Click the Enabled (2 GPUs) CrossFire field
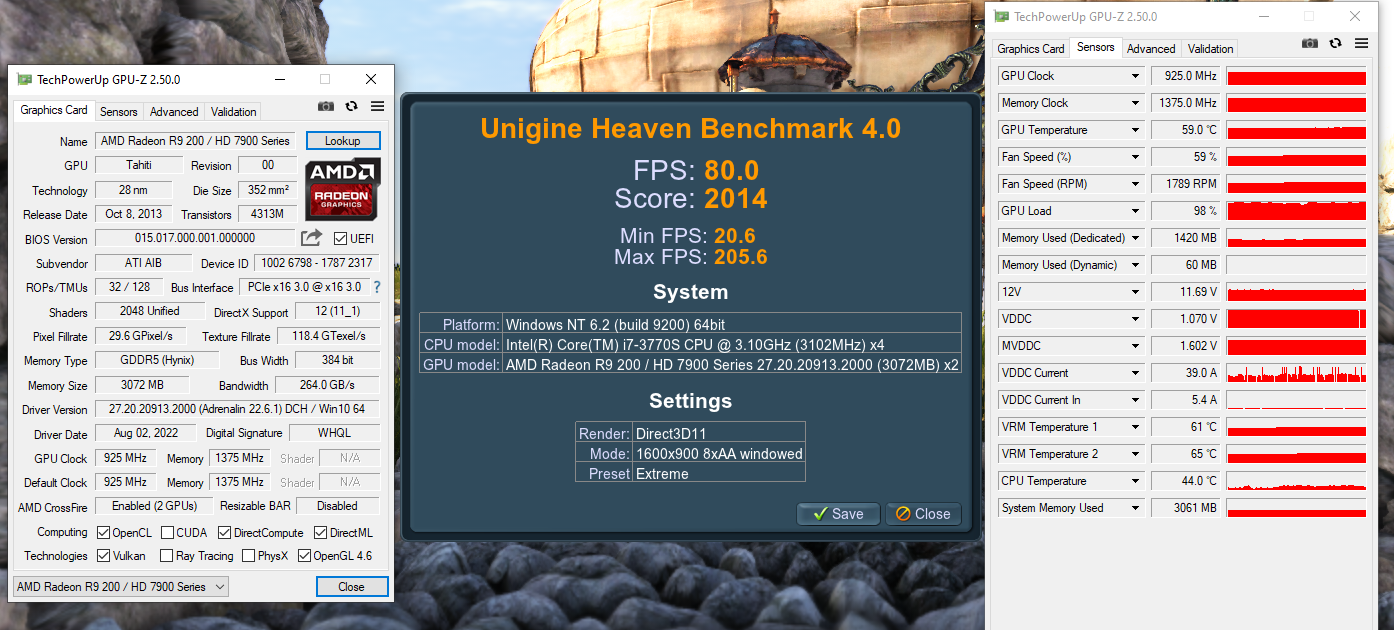 click(154, 506)
